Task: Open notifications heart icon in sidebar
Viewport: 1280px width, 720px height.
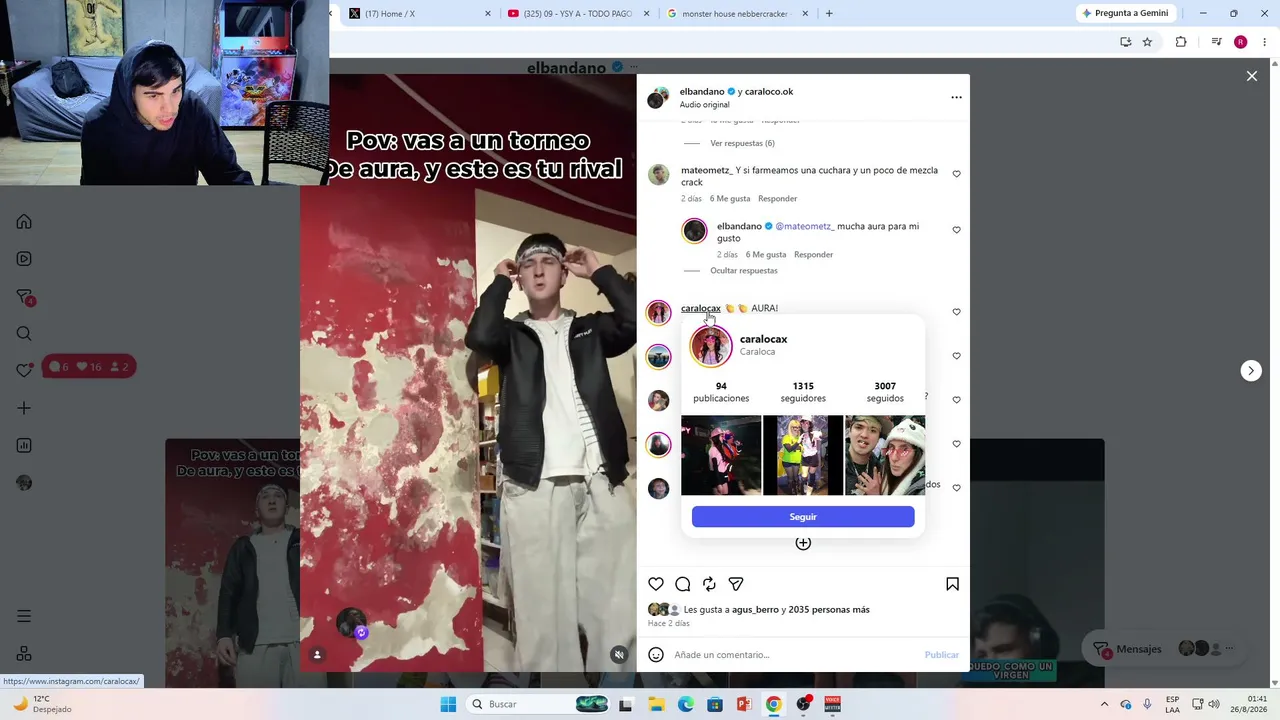Action: pos(24,371)
